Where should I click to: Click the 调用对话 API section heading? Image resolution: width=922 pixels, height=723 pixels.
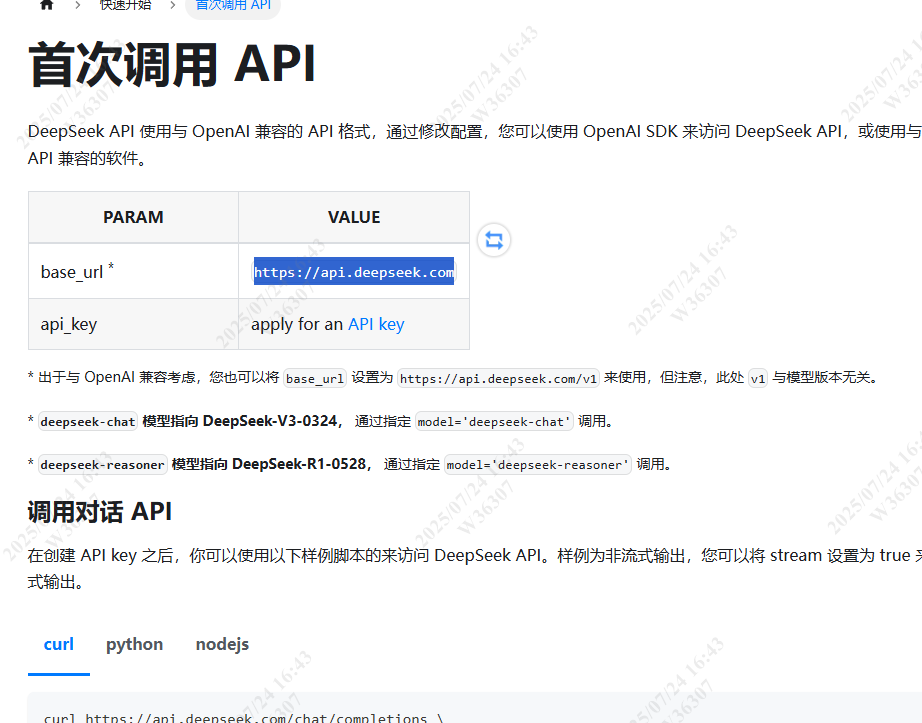[100, 512]
